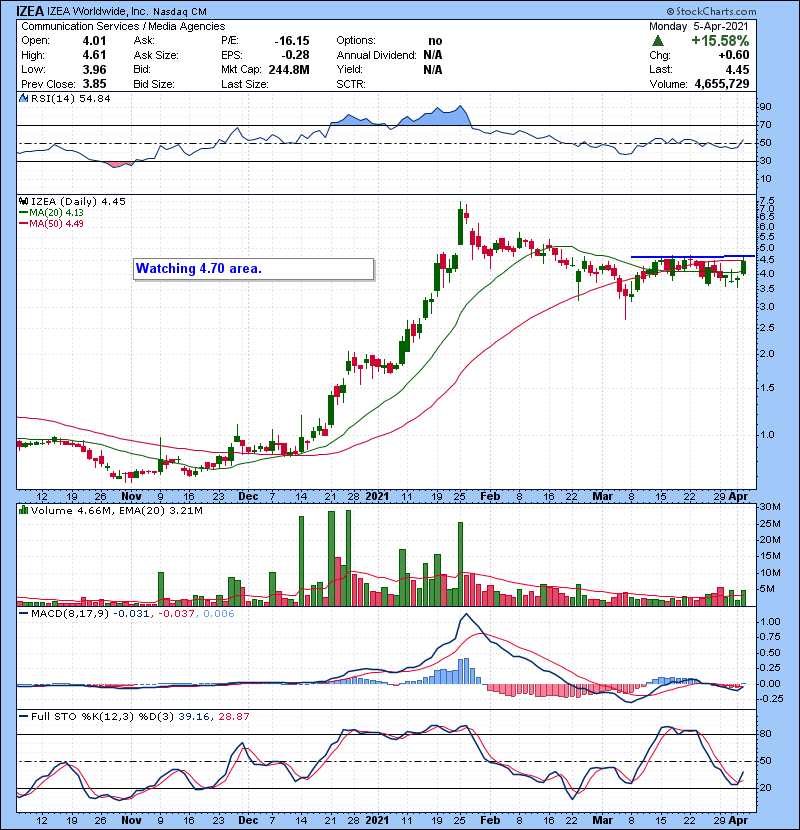Click the Volume 4.66M, EMA(20) 3.21M label
This screenshot has width=800, height=830.
116,511
